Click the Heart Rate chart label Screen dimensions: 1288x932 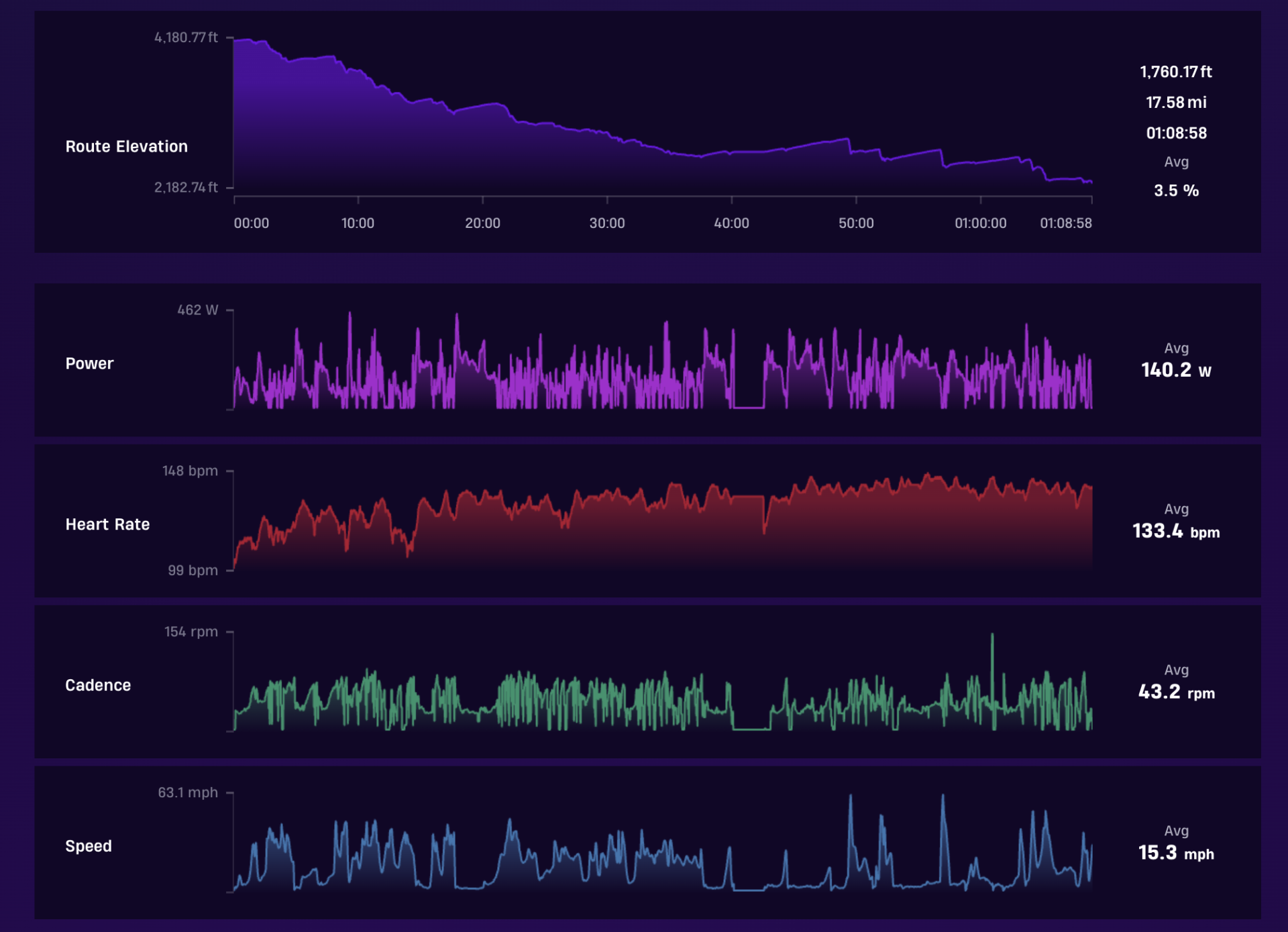[107, 524]
